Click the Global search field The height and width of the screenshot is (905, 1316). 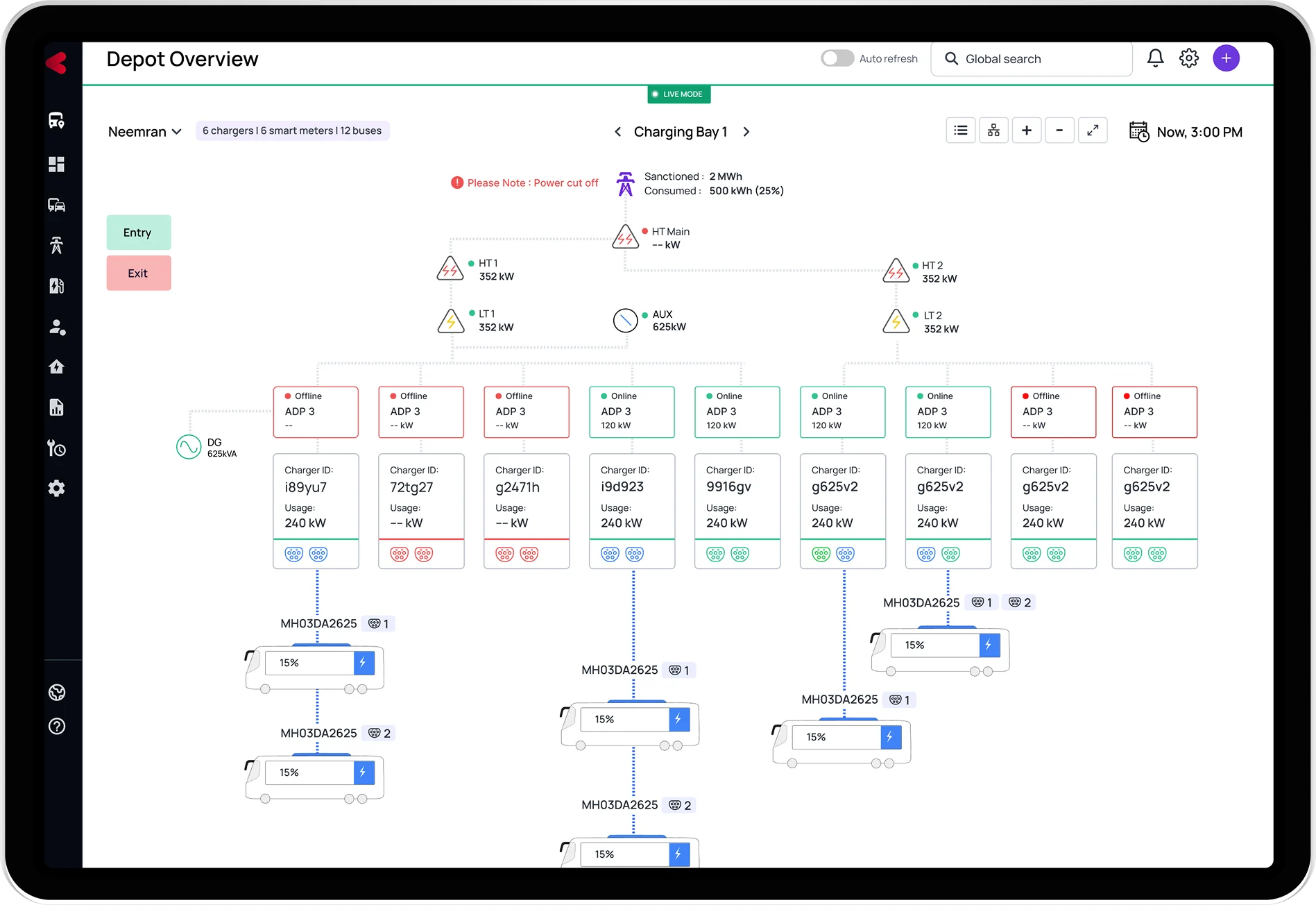(1032, 59)
